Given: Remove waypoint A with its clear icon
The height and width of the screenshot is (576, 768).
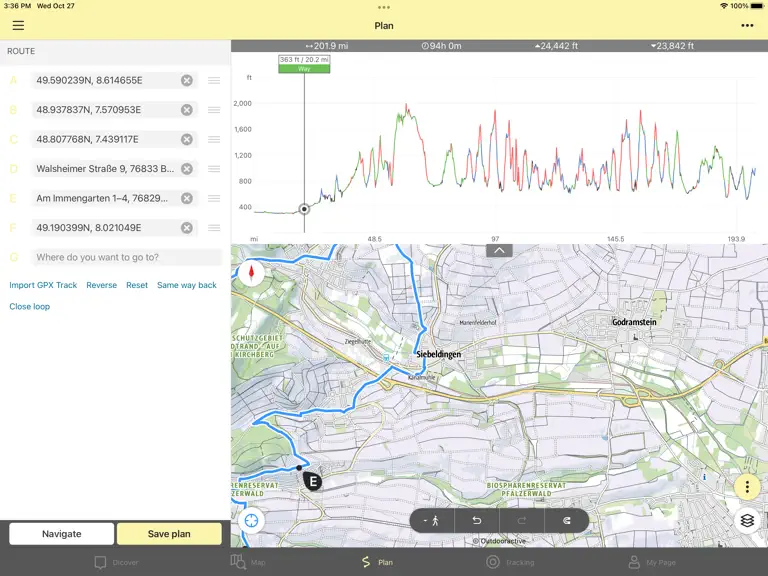Looking at the screenshot, I should [187, 80].
